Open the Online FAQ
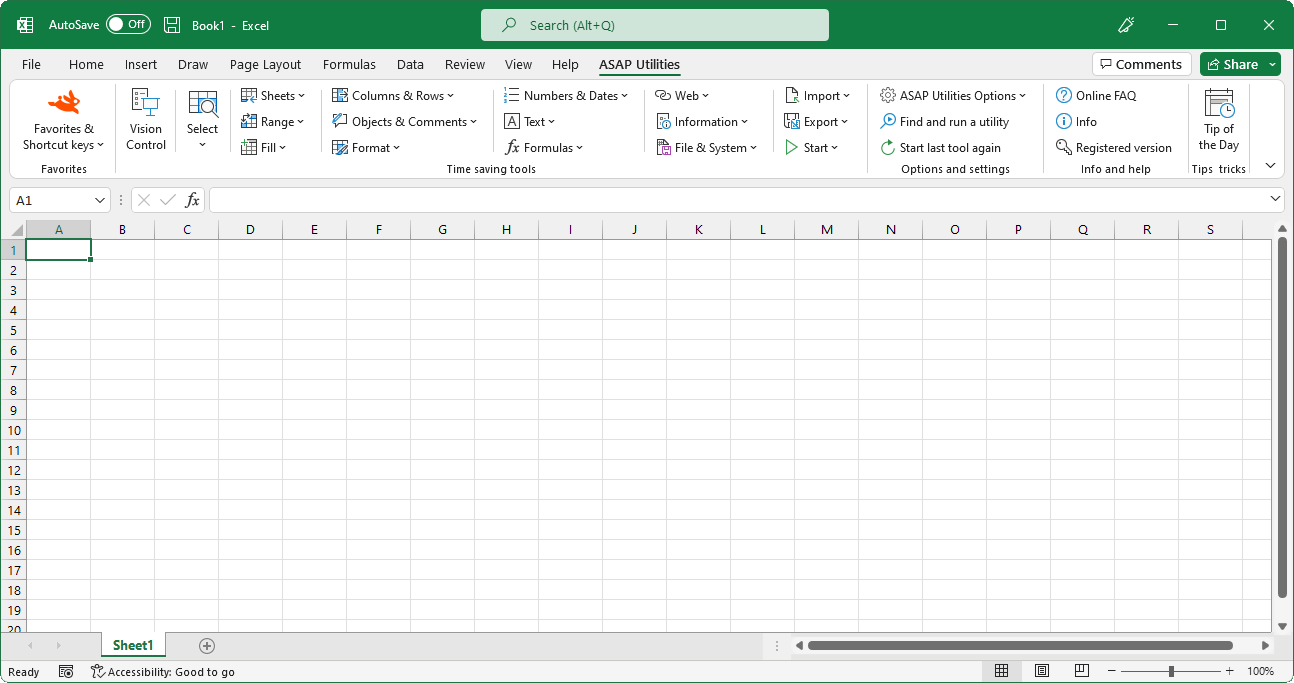 click(x=1094, y=95)
